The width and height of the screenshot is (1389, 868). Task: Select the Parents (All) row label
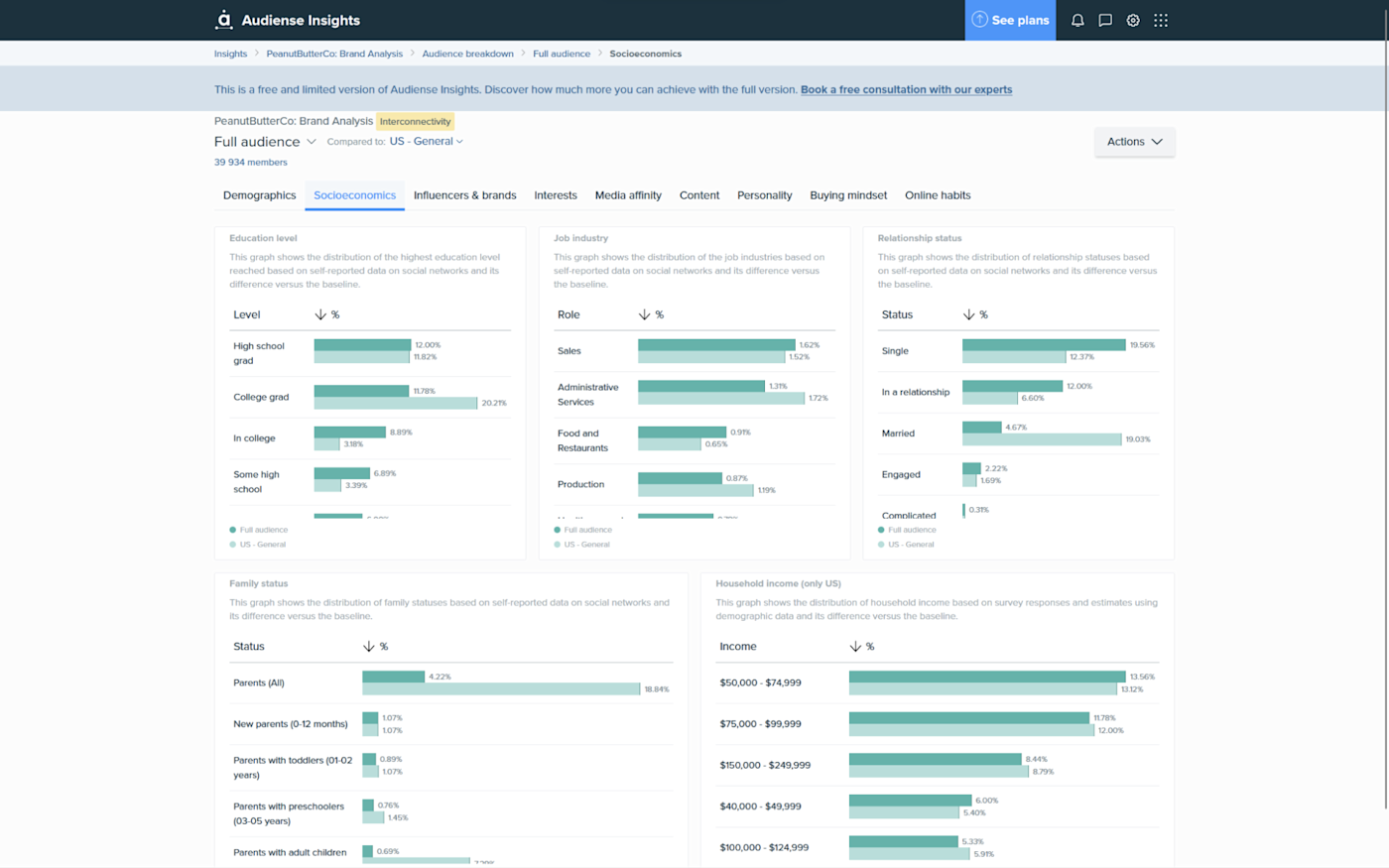coord(259,683)
